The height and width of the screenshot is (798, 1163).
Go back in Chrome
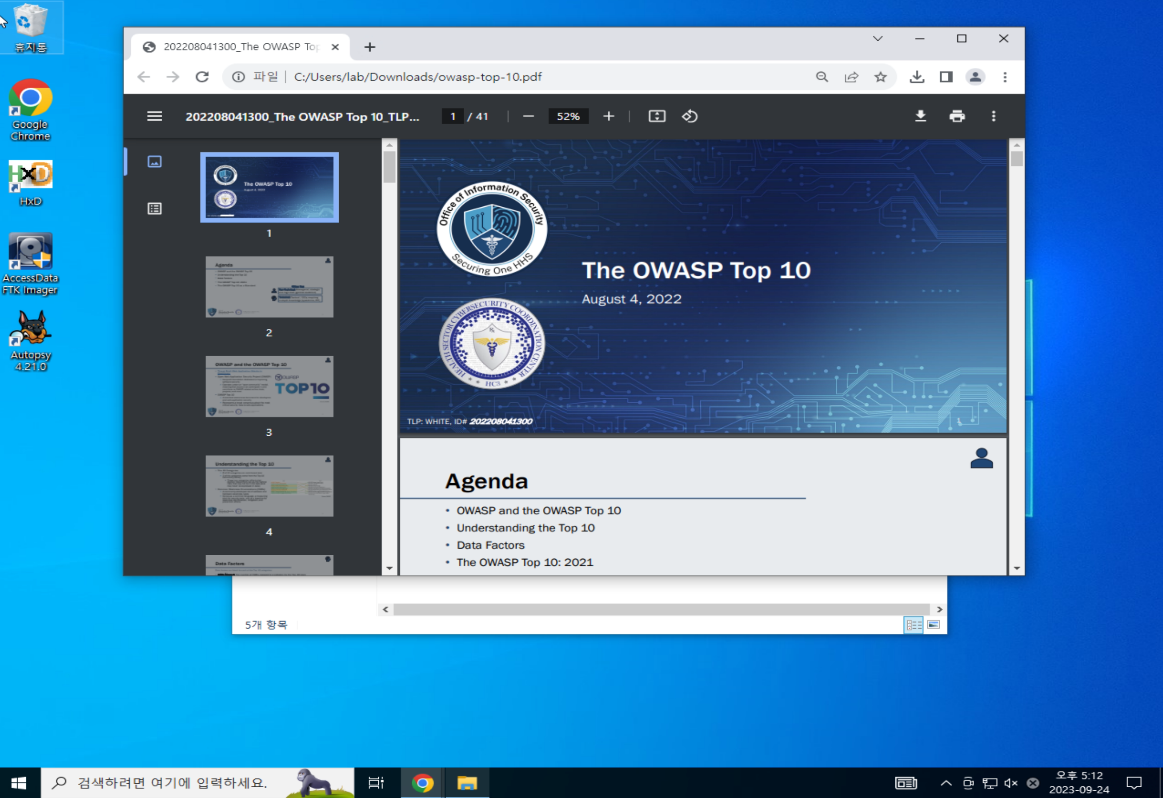[144, 77]
